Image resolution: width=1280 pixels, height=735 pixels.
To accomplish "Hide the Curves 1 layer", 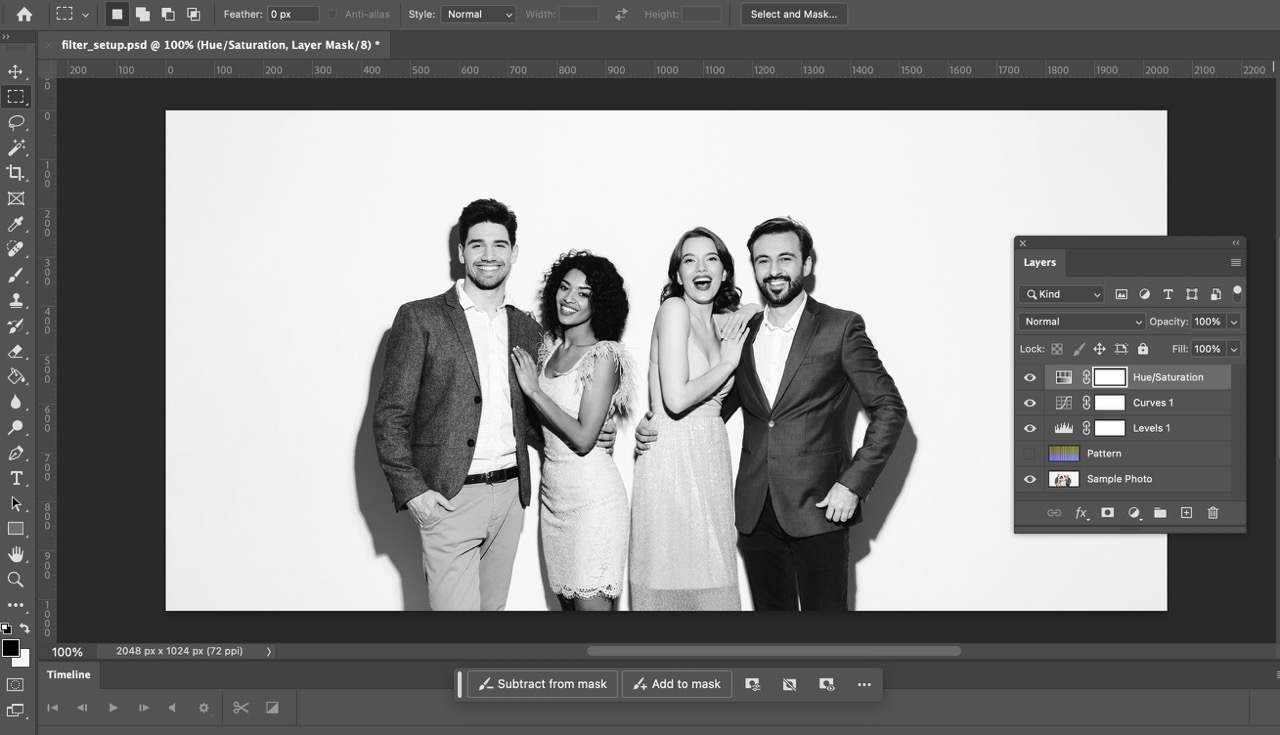I will tap(1030, 403).
